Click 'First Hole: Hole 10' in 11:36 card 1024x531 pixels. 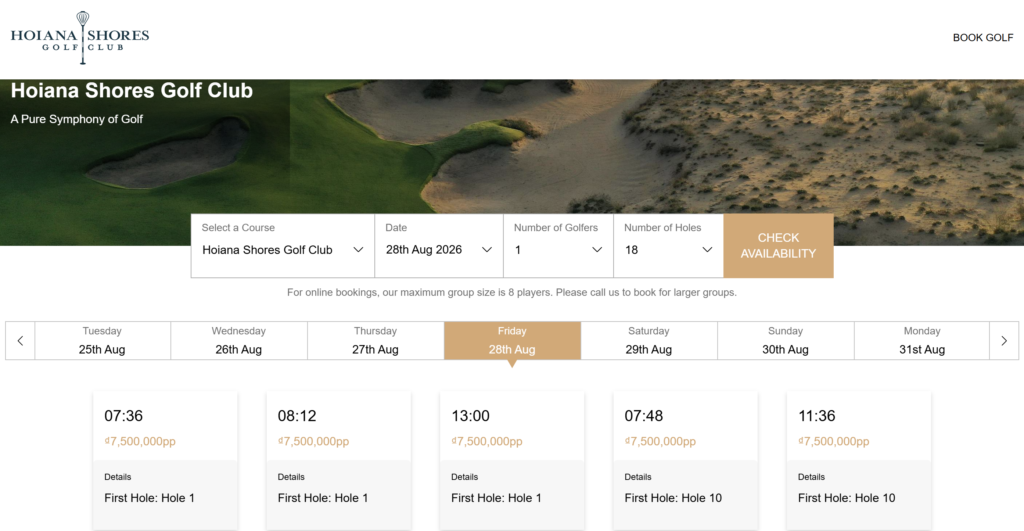(x=846, y=498)
